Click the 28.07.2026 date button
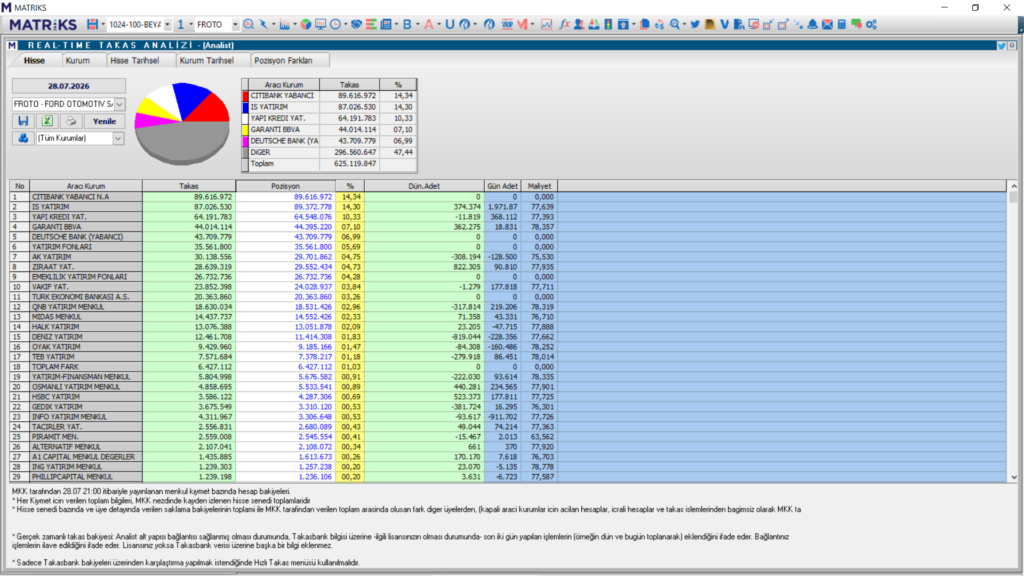This screenshot has width=1024, height=576. (x=69, y=86)
